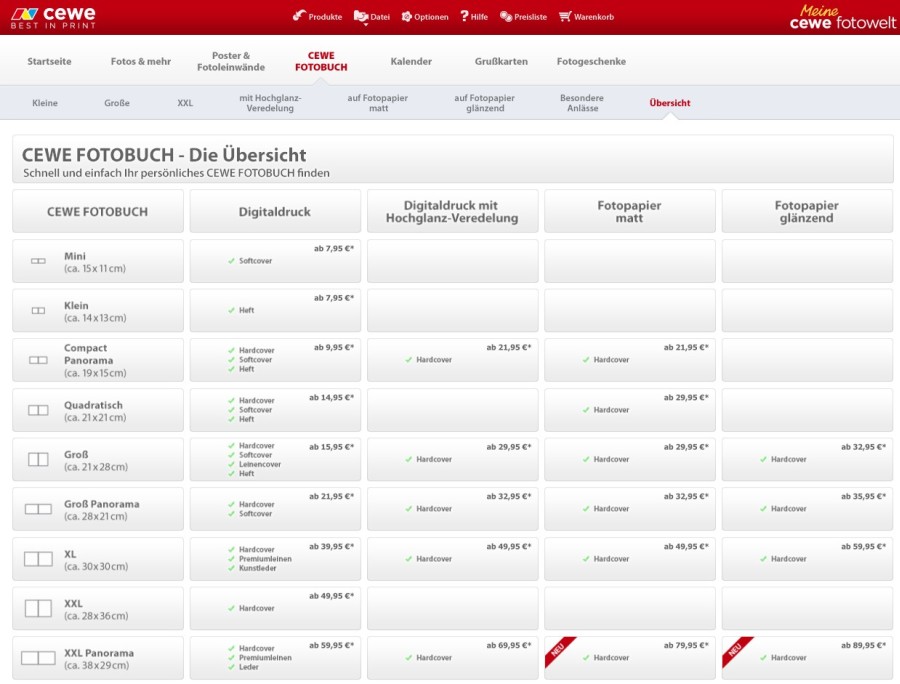The height and width of the screenshot is (684, 900).
Task: Open the Warenkorb shopping cart icon
Action: (x=566, y=17)
